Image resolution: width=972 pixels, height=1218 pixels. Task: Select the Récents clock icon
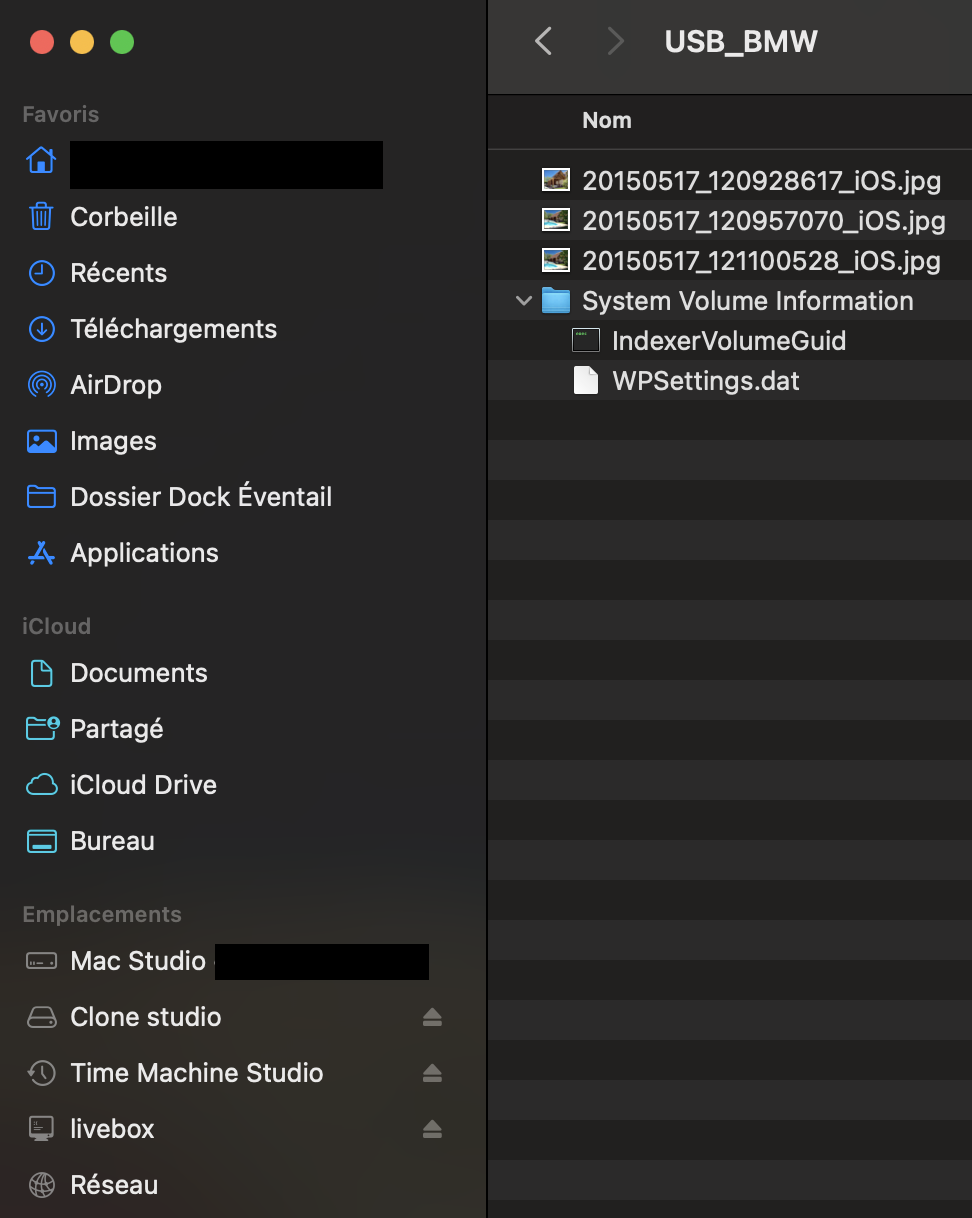click(x=41, y=273)
